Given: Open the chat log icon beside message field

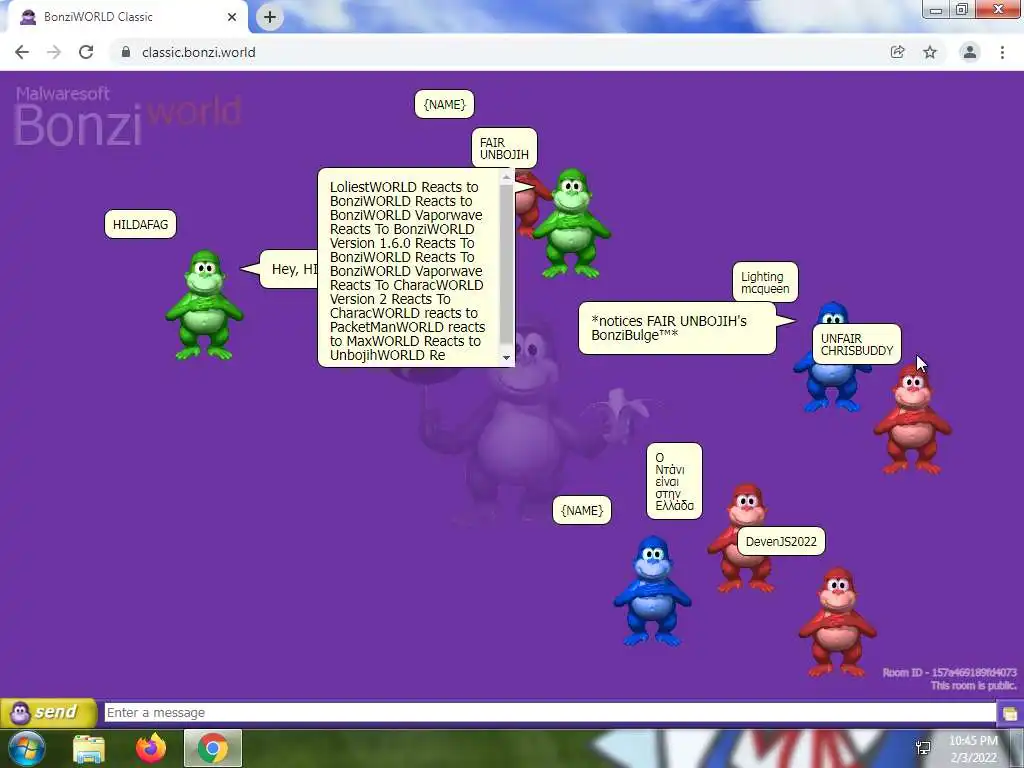Looking at the screenshot, I should (x=1010, y=713).
